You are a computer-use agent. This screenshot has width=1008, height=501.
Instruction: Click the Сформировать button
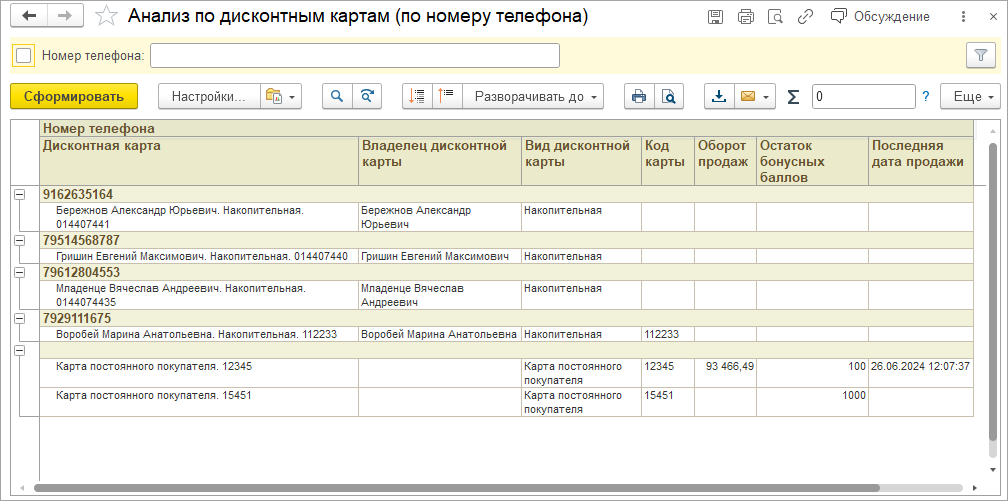click(74, 96)
